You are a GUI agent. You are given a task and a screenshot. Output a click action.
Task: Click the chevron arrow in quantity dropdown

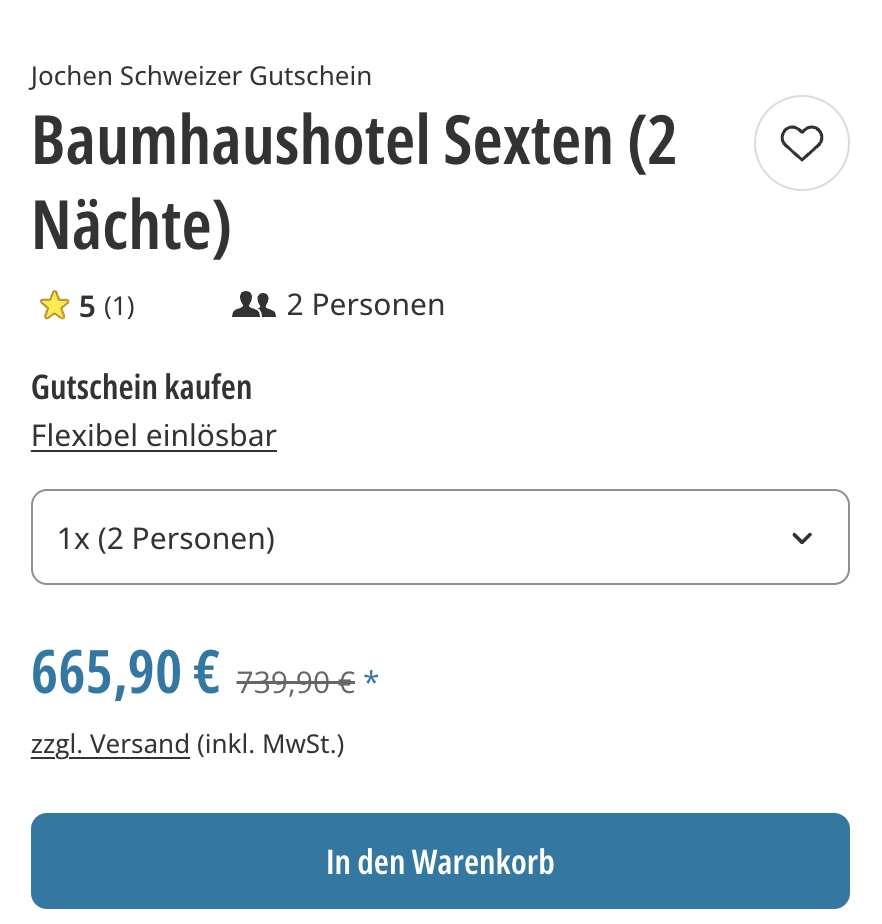[x=801, y=538]
